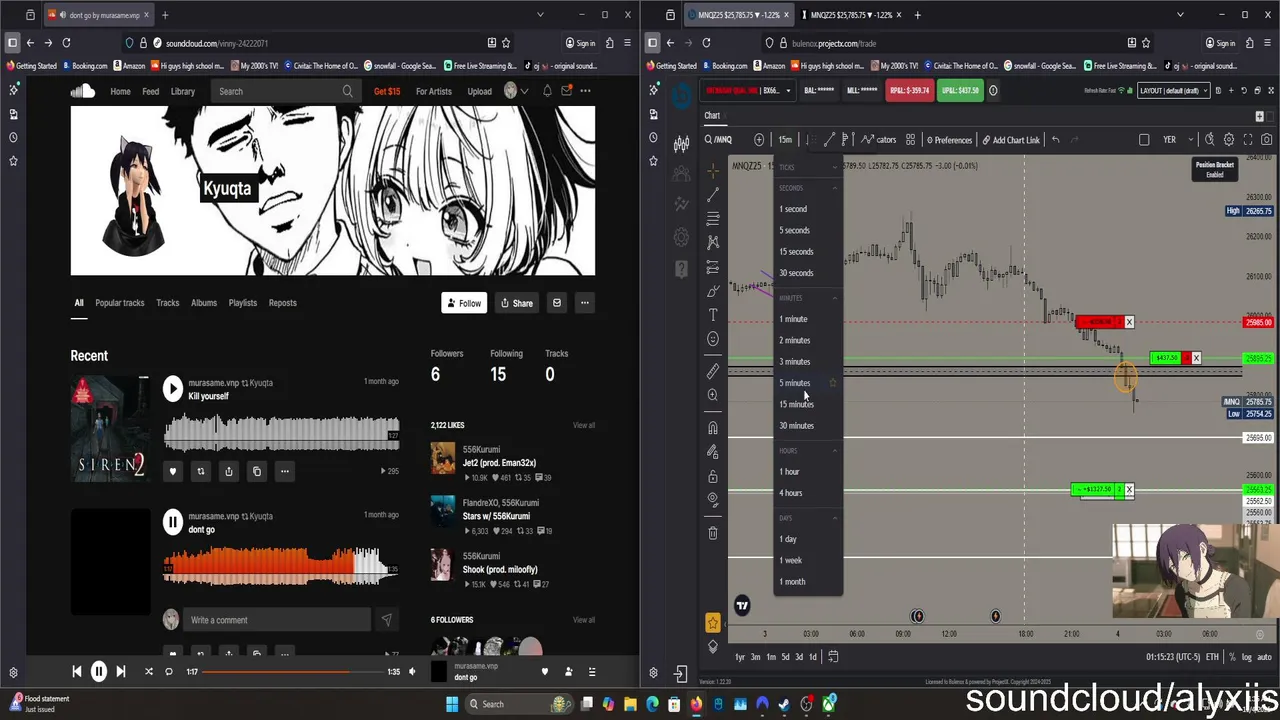
Task: Toggle repeat in the SoundCloud player
Action: pos(169,672)
